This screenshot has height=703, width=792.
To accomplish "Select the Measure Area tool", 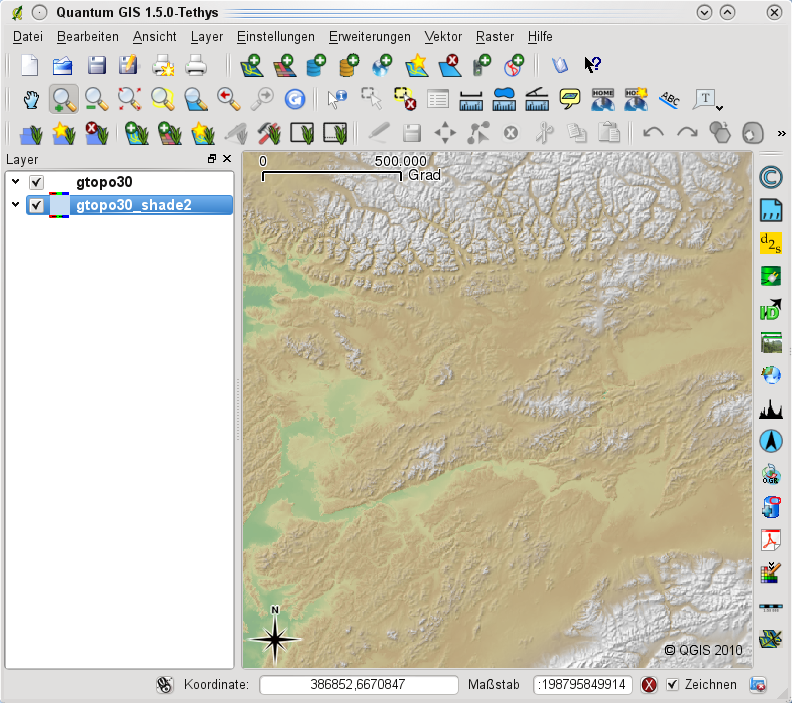I will pyautogui.click(x=504, y=99).
